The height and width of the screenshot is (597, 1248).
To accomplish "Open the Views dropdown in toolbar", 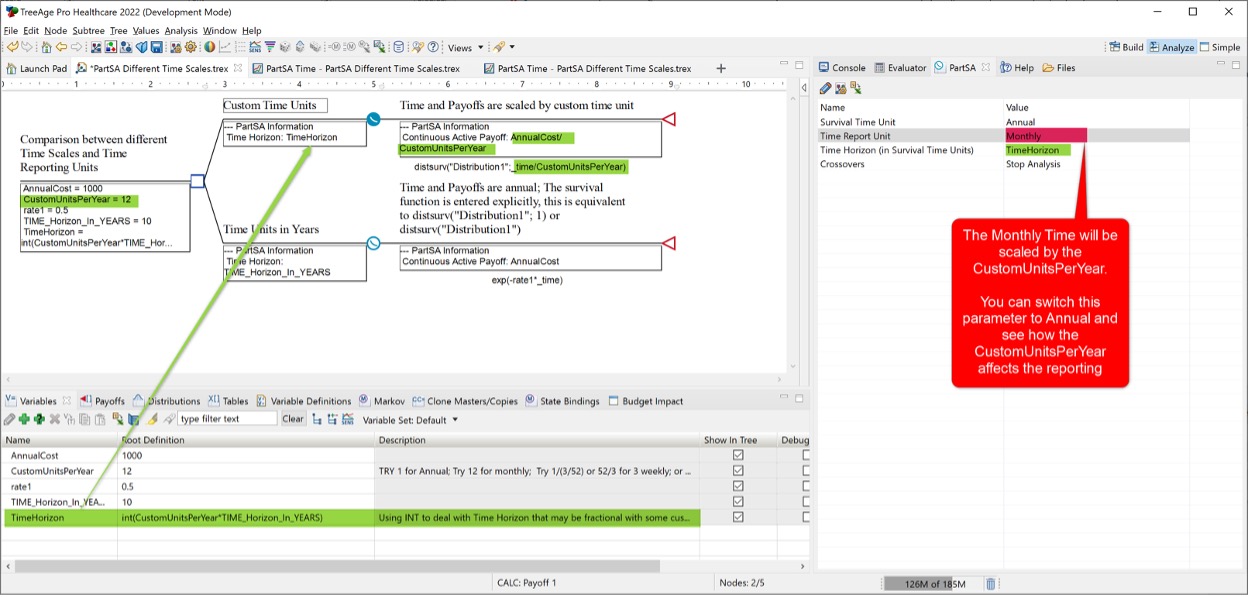I will click(x=465, y=47).
